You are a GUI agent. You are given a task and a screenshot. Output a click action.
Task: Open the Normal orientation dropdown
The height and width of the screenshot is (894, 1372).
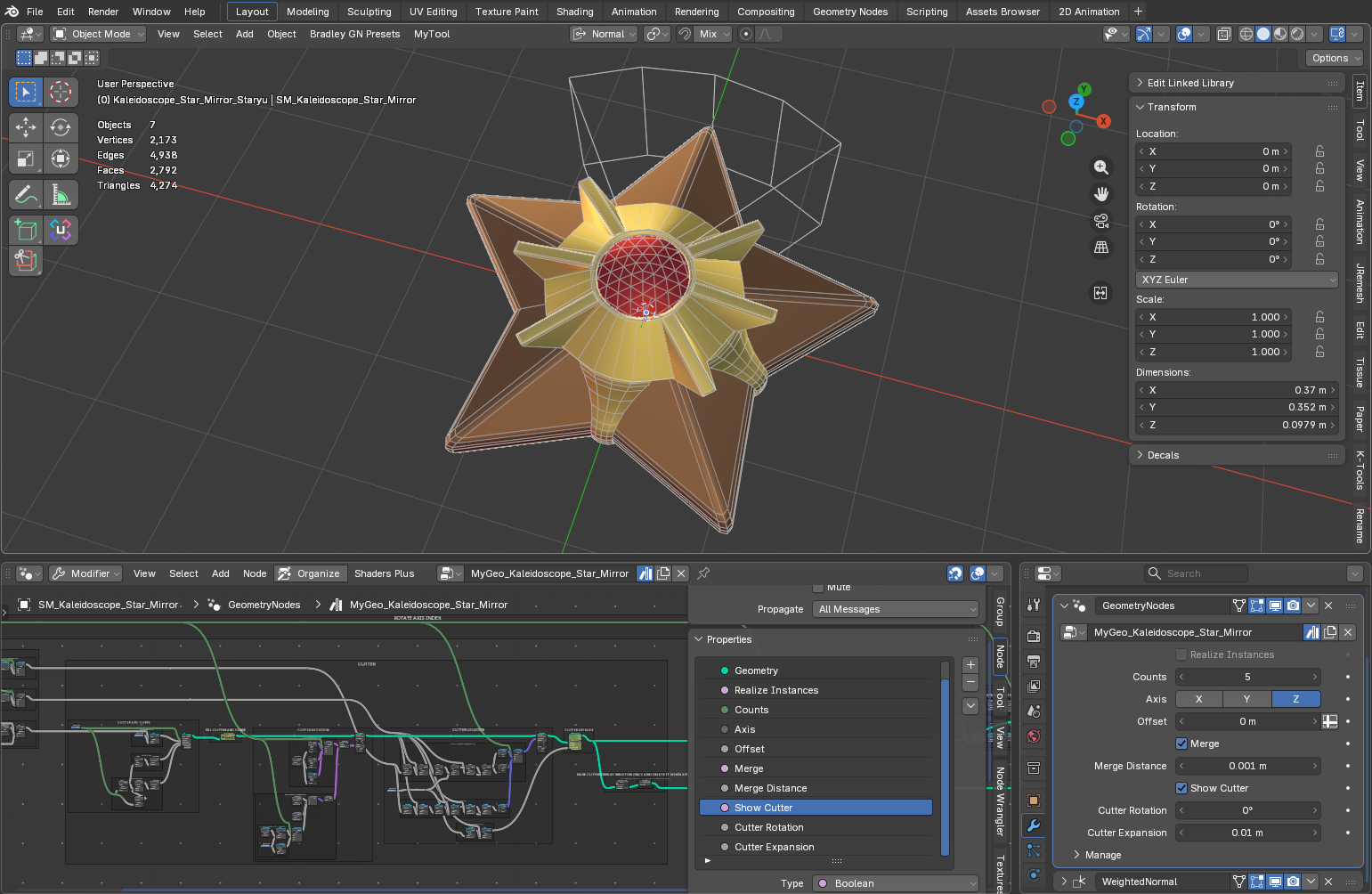click(x=604, y=34)
